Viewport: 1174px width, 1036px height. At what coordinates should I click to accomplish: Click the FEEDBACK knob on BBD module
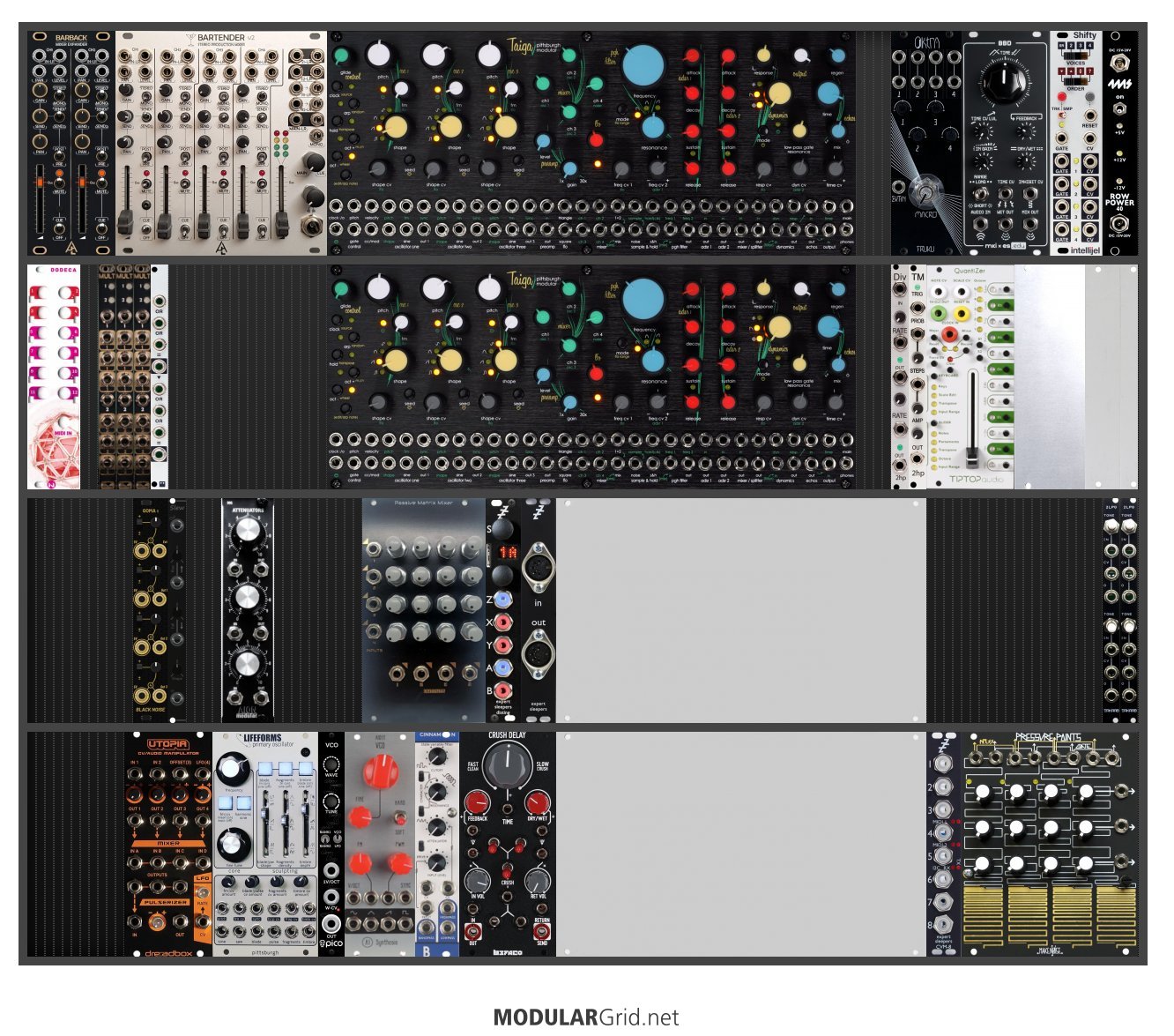tap(1025, 131)
